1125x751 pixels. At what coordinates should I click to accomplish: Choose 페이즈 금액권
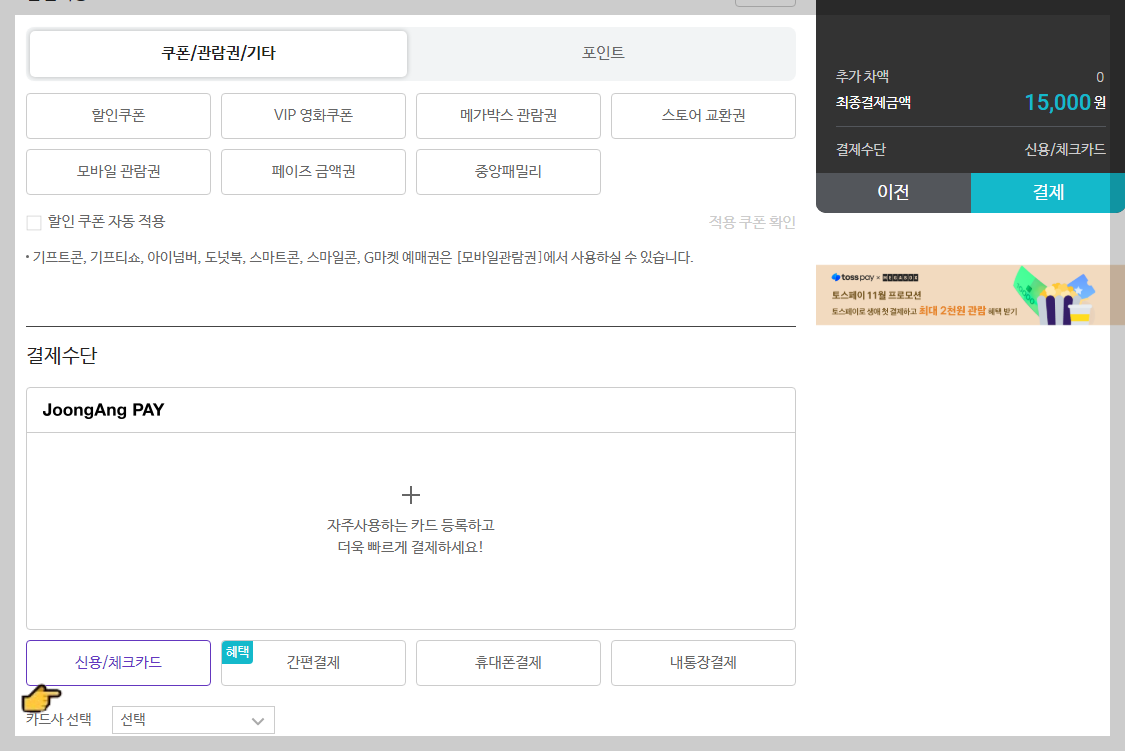pos(314,171)
